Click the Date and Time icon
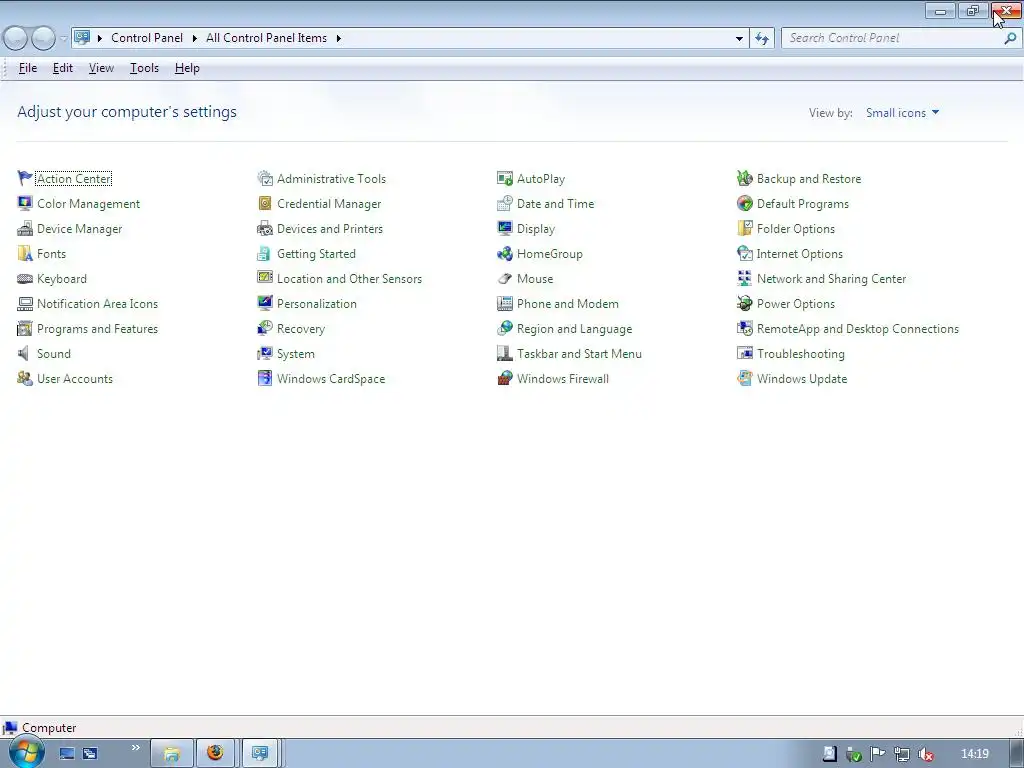 click(505, 203)
